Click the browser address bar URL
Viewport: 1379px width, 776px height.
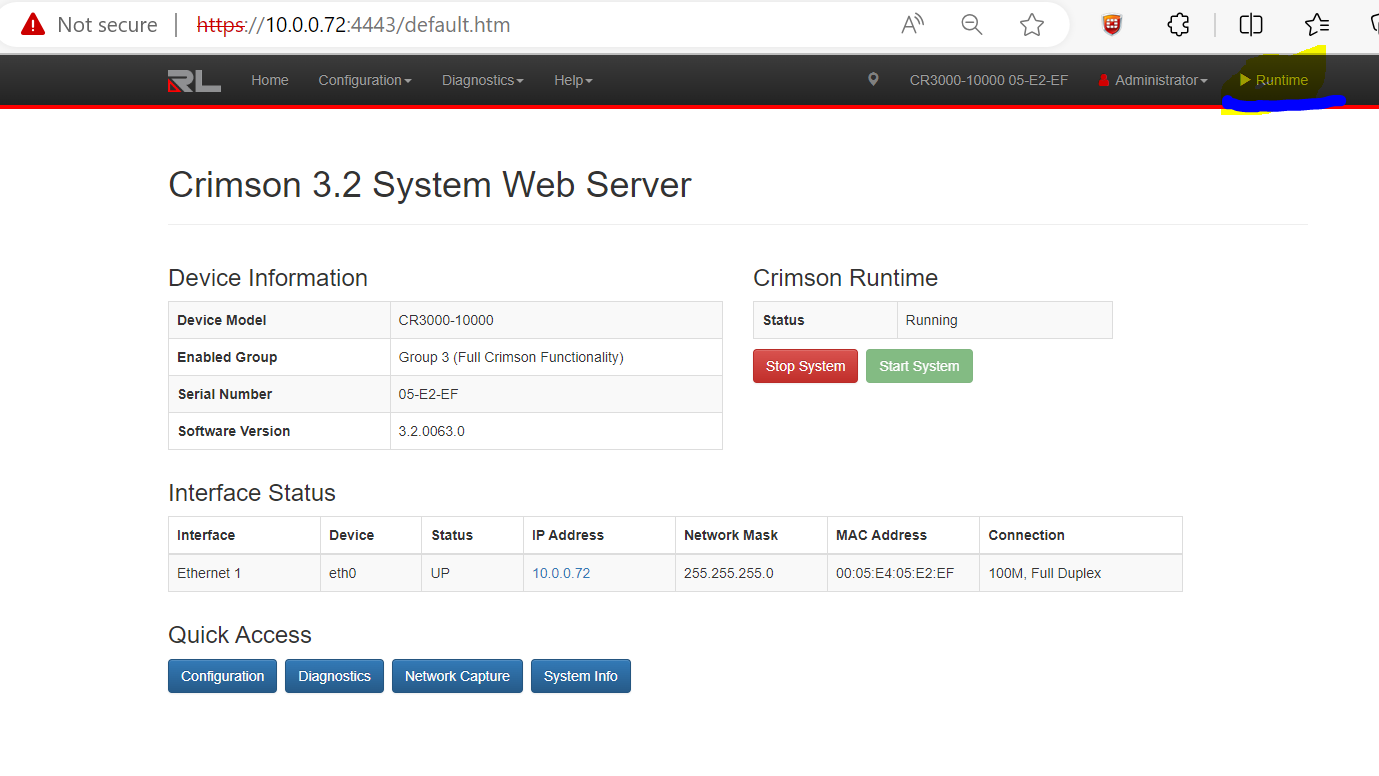(x=354, y=24)
